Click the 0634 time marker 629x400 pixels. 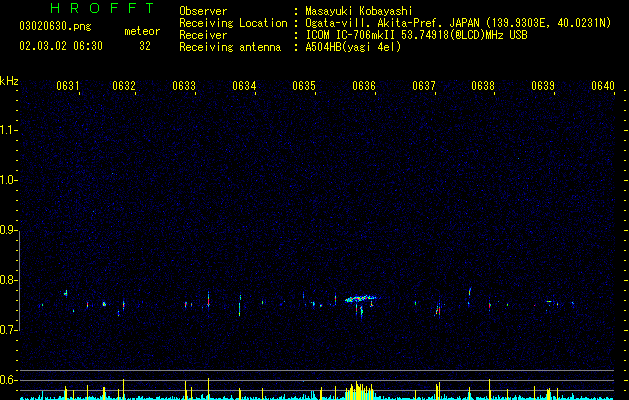[x=244, y=86]
